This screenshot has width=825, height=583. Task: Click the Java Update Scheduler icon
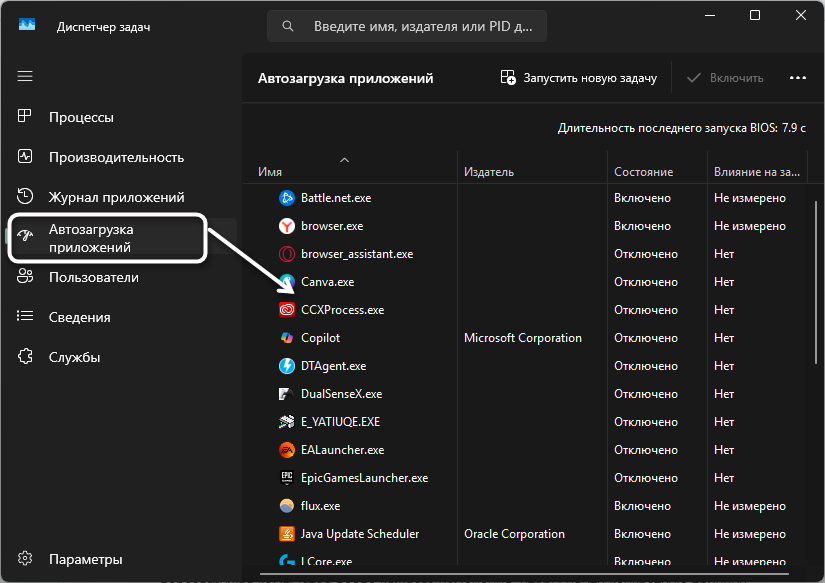coord(286,534)
